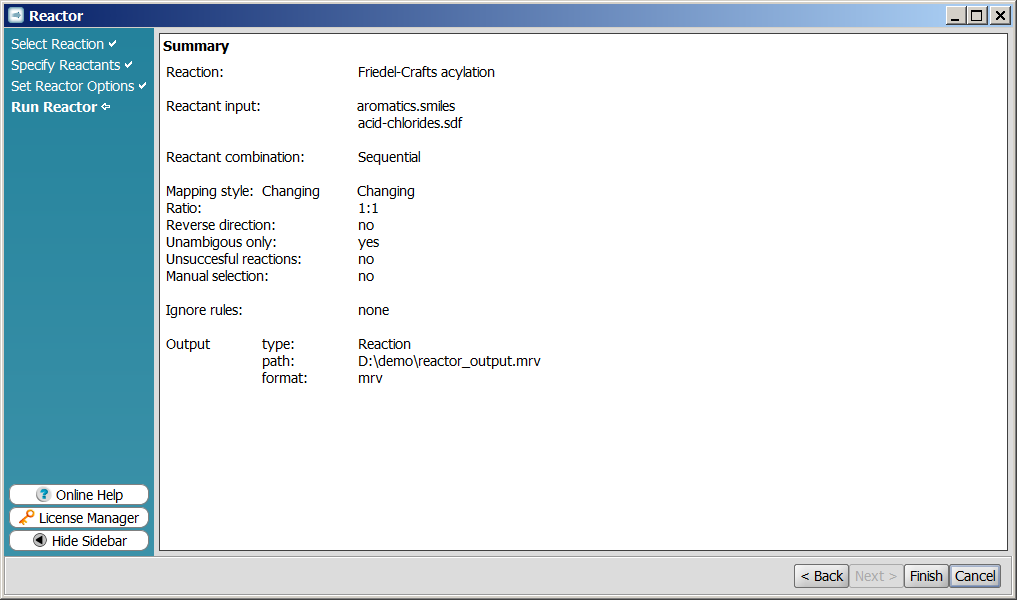Click the aromatics.smiles reactant input entry
Image resolution: width=1017 pixels, height=600 pixels.
(406, 106)
